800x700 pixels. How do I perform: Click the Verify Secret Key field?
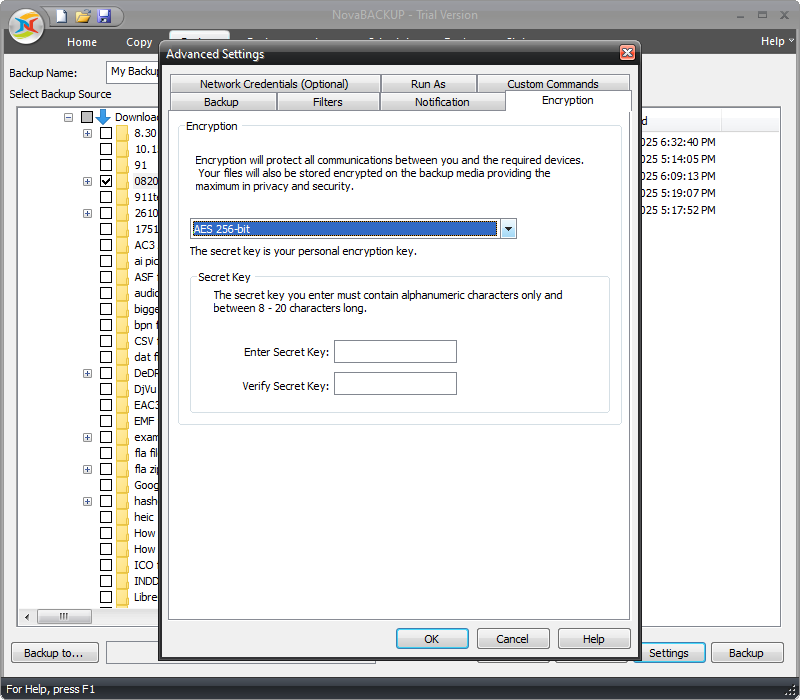tap(395, 384)
